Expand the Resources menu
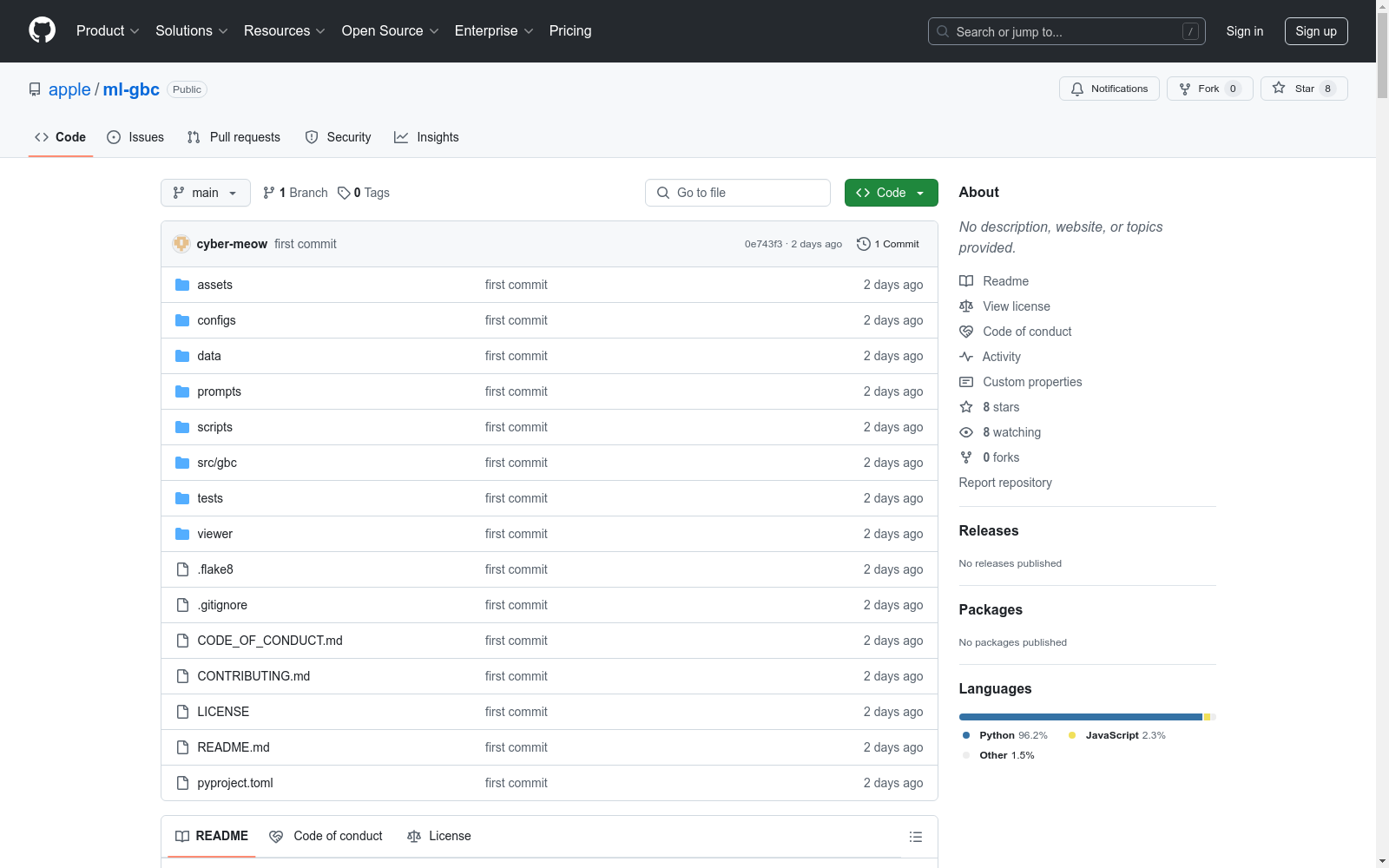This screenshot has width=1389, height=868. [285, 30]
